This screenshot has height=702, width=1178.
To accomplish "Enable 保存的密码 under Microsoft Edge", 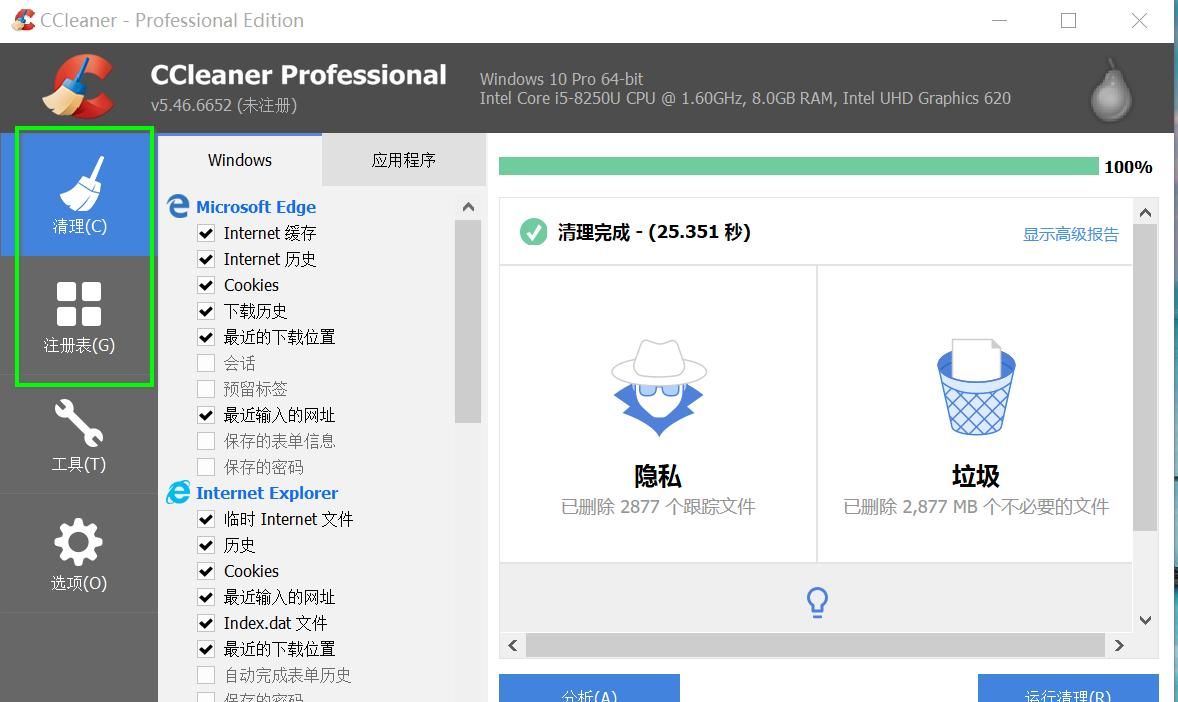I will point(206,467).
